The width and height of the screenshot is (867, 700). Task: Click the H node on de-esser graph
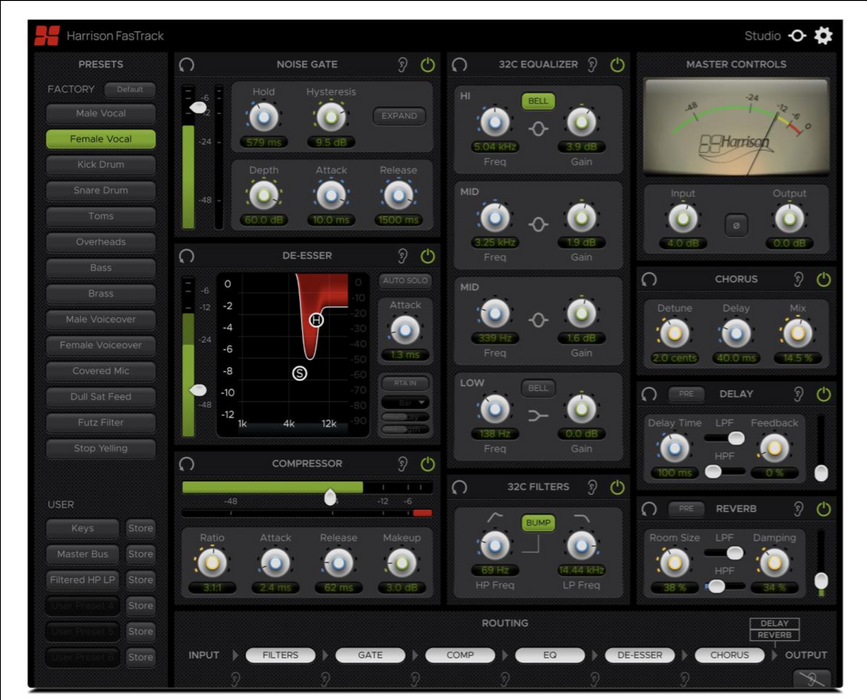(316, 320)
